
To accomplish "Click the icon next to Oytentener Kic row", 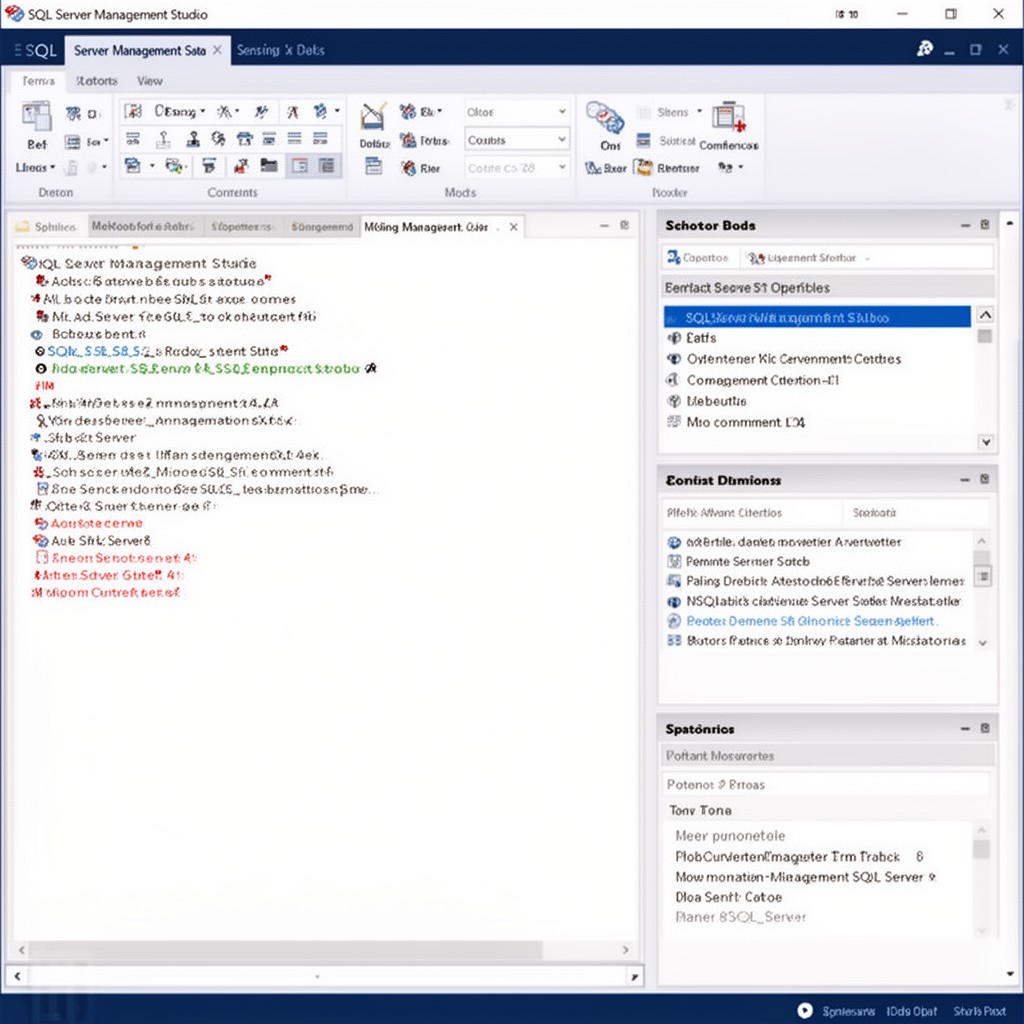I will coord(673,359).
